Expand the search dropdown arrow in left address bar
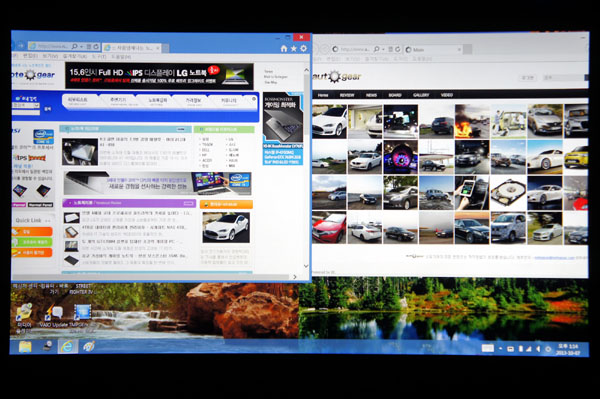The image size is (600, 399). pos(82,47)
